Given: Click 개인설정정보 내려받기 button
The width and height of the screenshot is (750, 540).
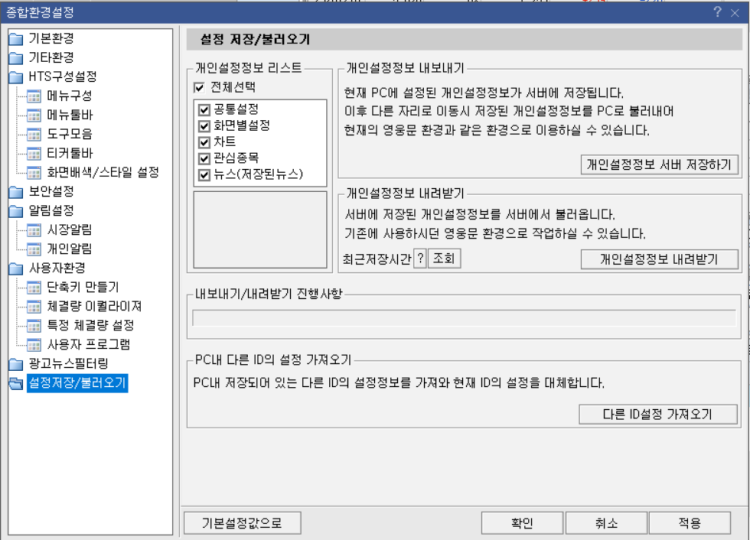Looking at the screenshot, I should tap(659, 259).
